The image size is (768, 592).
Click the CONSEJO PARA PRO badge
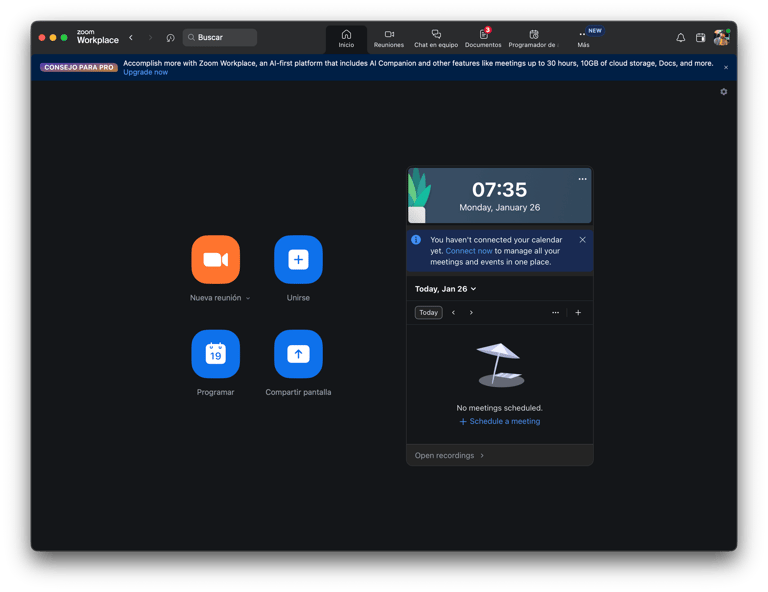(x=79, y=68)
